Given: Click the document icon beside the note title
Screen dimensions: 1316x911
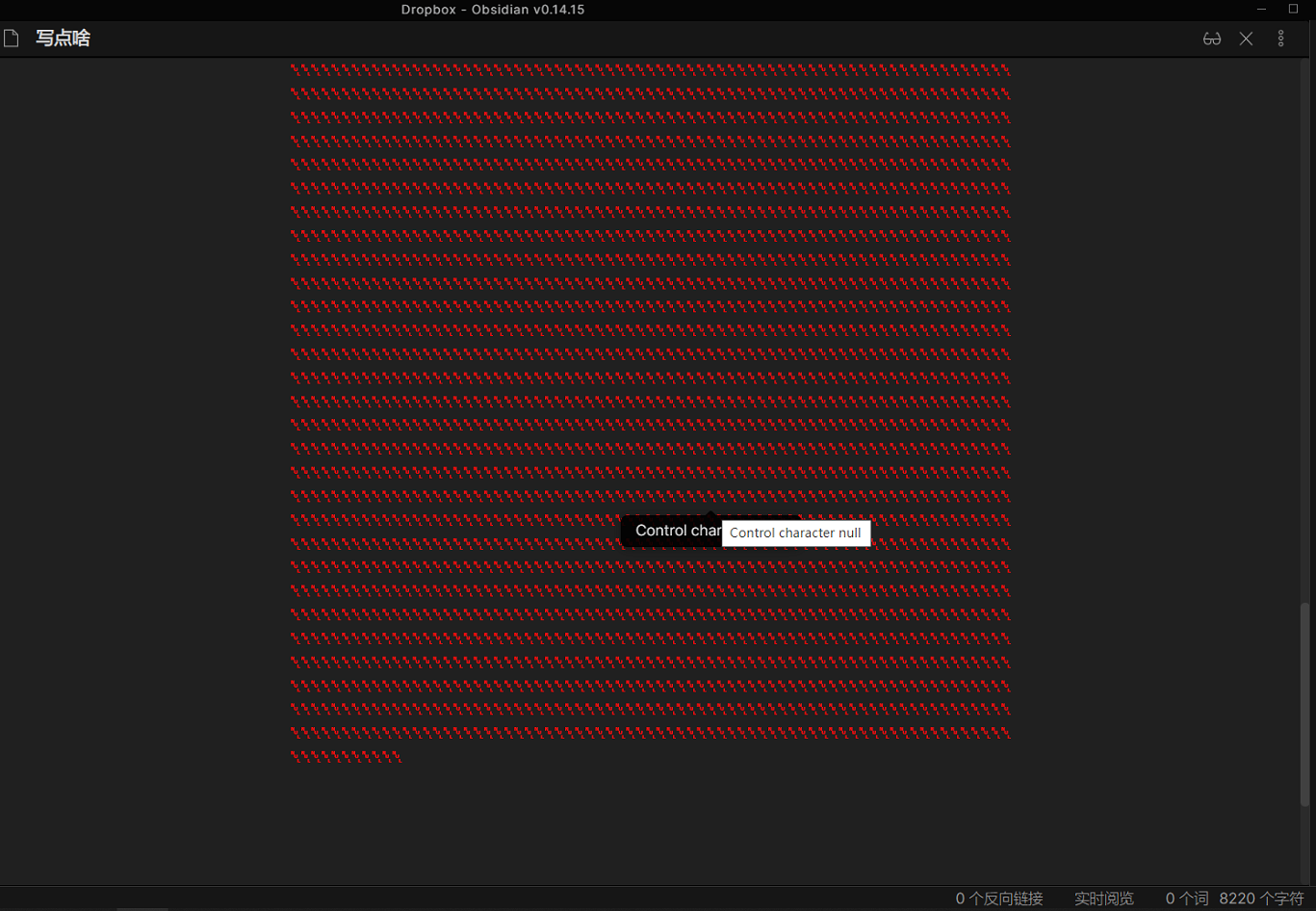Looking at the screenshot, I should 12,39.
